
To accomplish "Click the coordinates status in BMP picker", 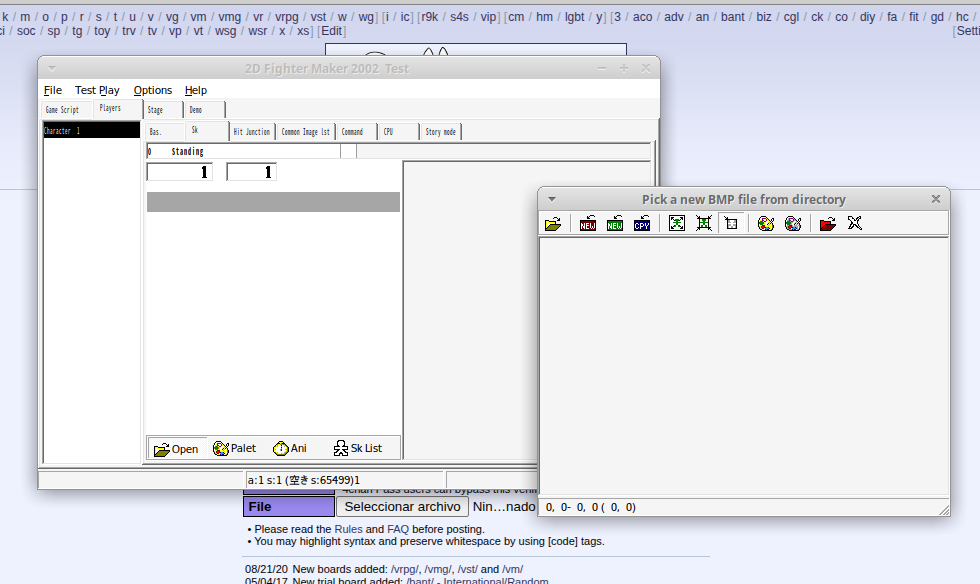I will 591,507.
